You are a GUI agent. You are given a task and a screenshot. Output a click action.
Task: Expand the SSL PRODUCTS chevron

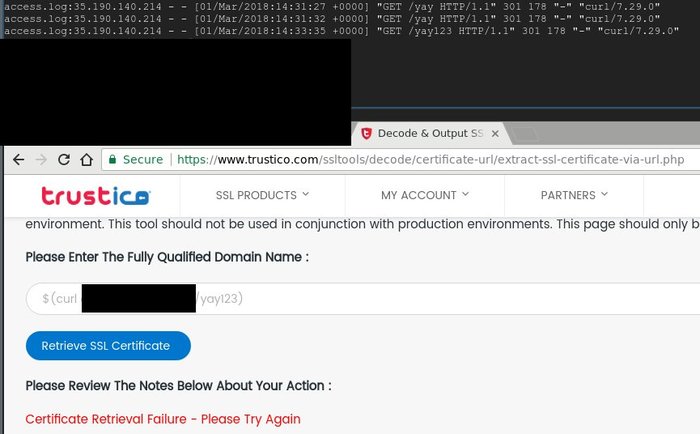[306, 194]
